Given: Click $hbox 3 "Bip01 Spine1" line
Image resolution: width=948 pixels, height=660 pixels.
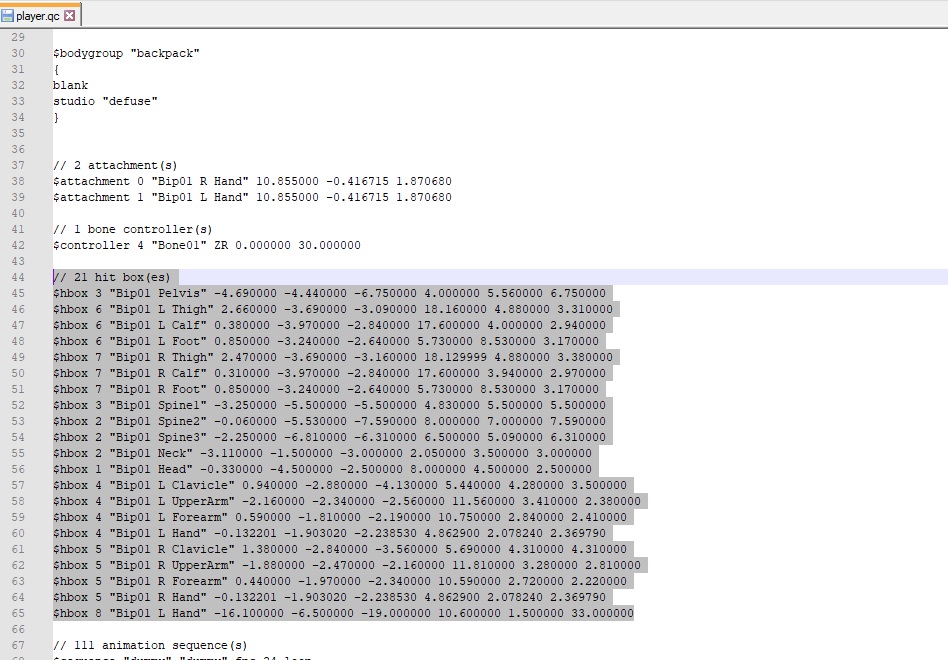Looking at the screenshot, I should [x=330, y=406].
